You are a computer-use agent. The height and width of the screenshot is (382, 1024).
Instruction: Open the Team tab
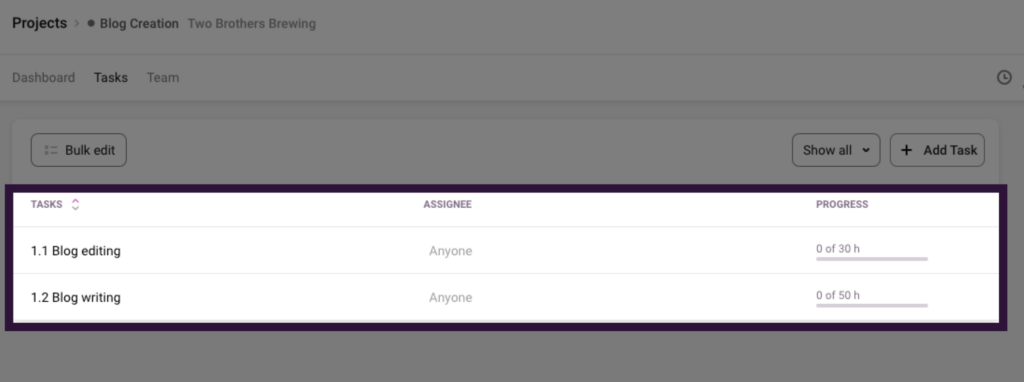pyautogui.click(x=163, y=78)
